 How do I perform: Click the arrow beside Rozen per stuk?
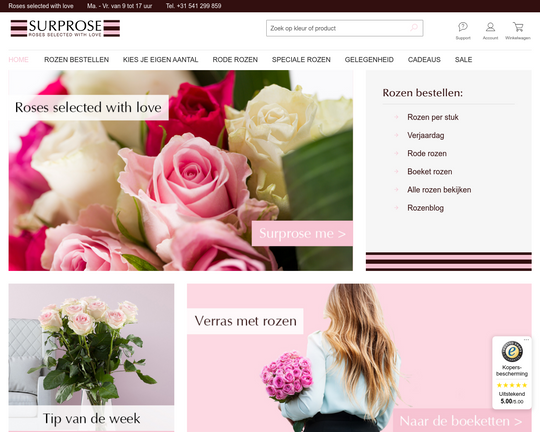pyautogui.click(x=396, y=117)
